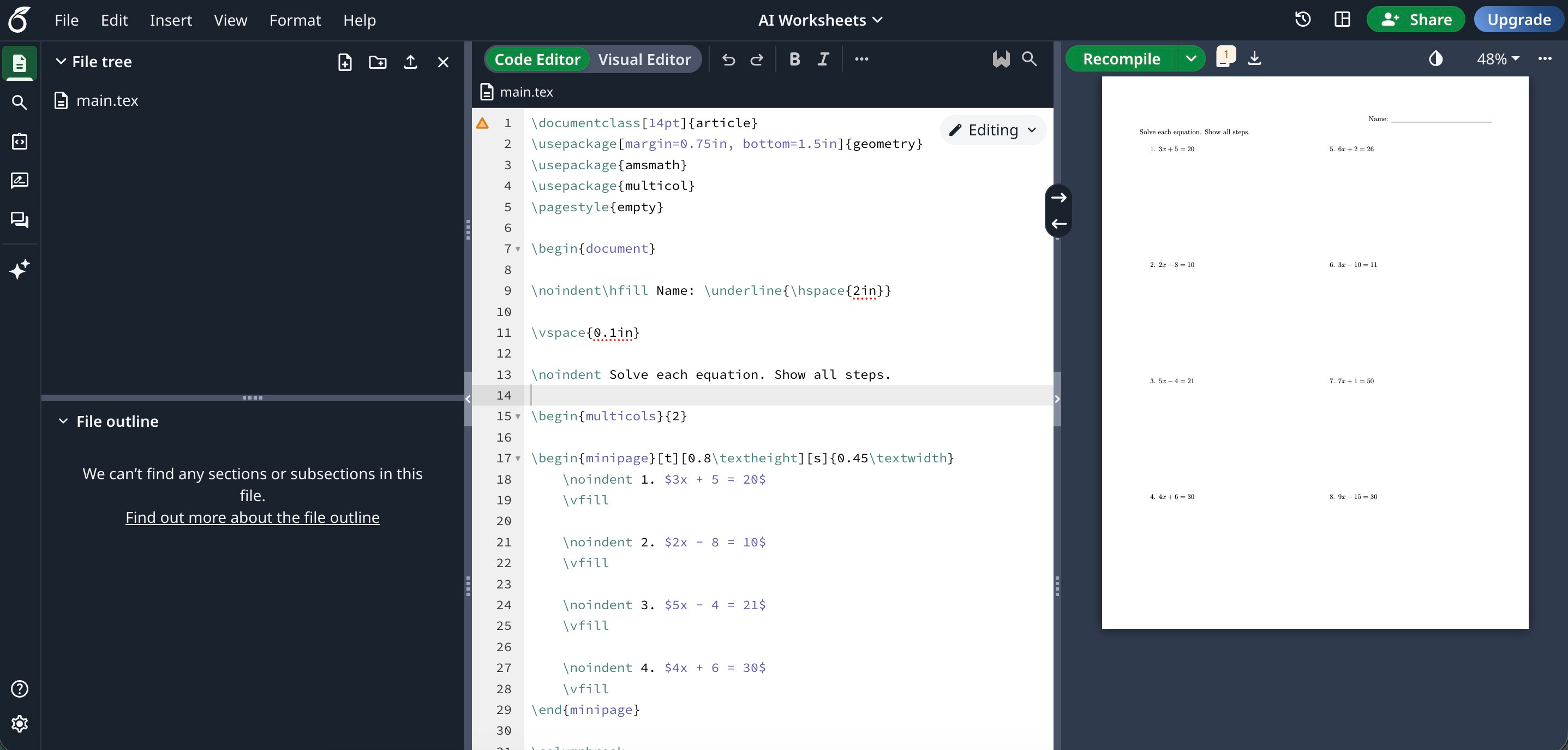This screenshot has width=1568, height=750.
Task: Select main.tex in the file tree
Action: (107, 100)
